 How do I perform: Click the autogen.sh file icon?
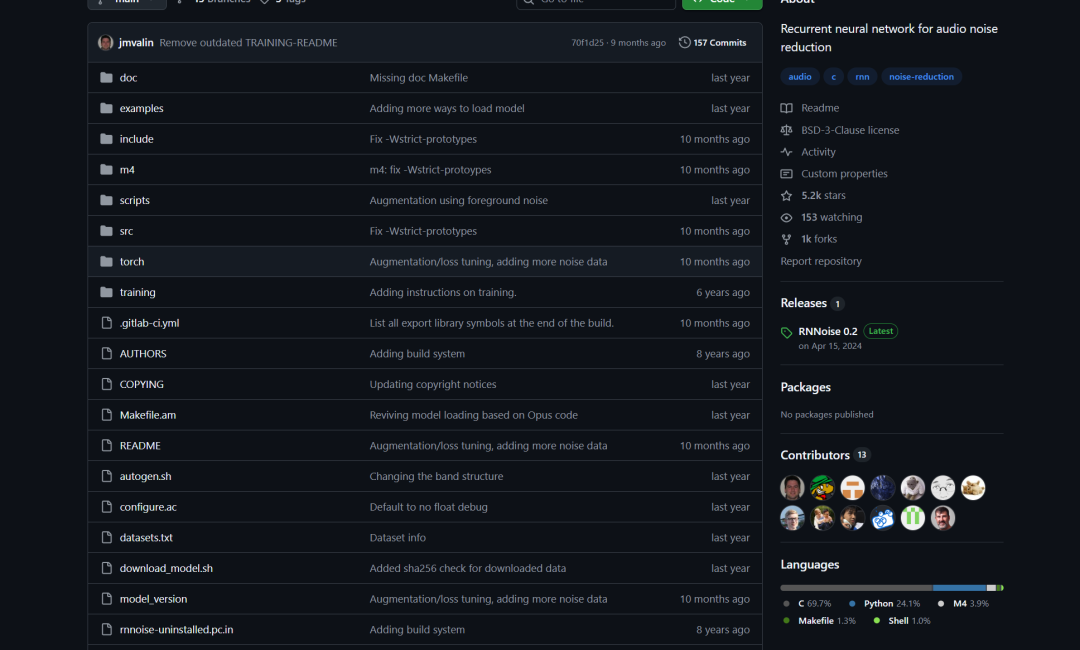(x=106, y=476)
